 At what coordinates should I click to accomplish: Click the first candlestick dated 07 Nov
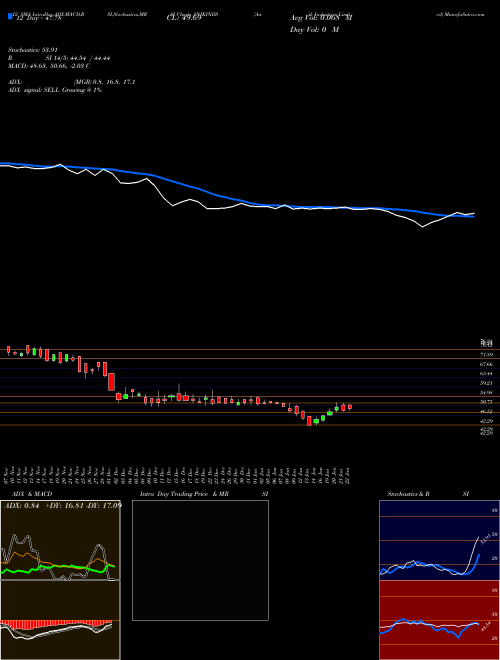(x=8, y=350)
